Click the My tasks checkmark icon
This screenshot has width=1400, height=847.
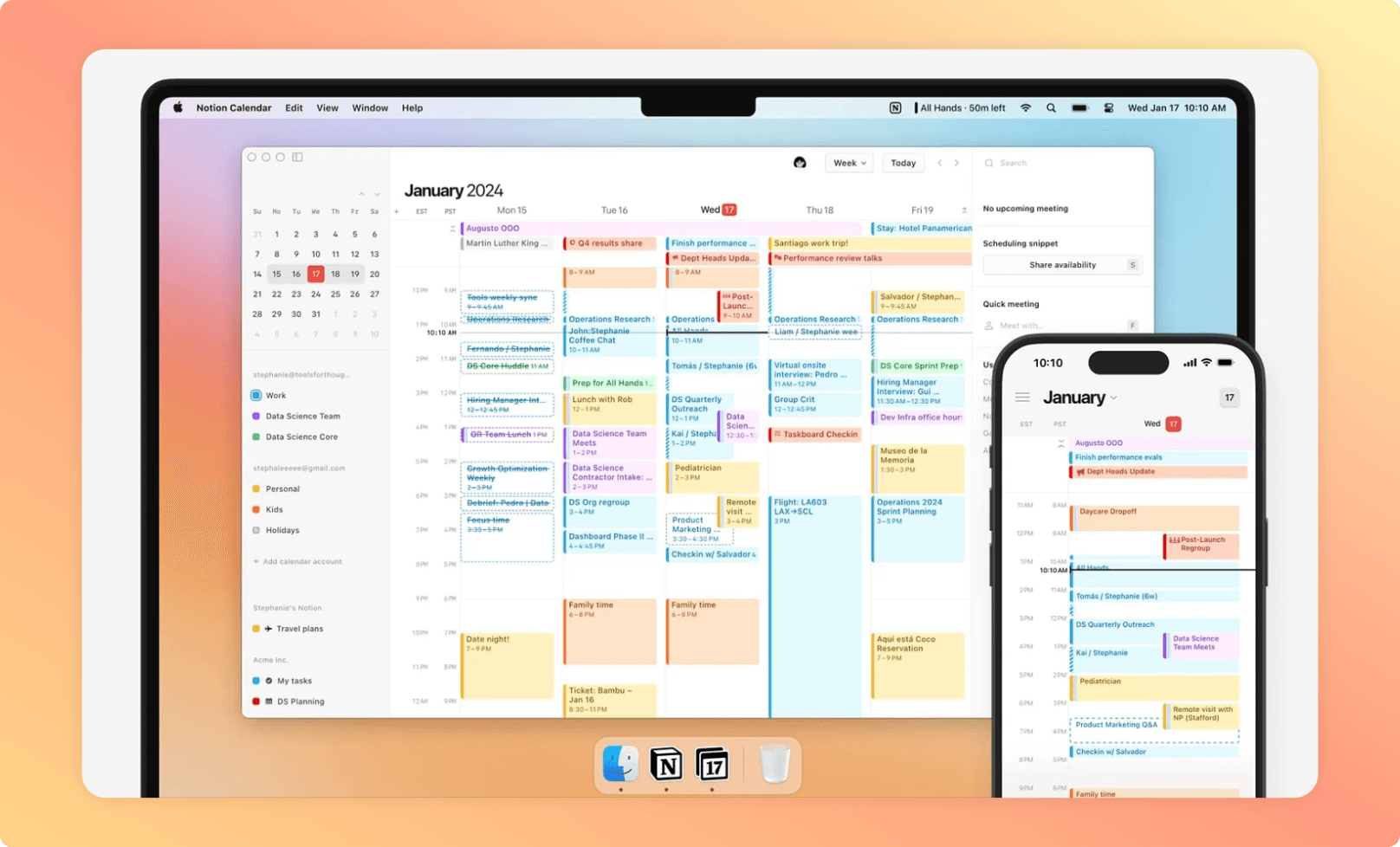click(x=269, y=681)
